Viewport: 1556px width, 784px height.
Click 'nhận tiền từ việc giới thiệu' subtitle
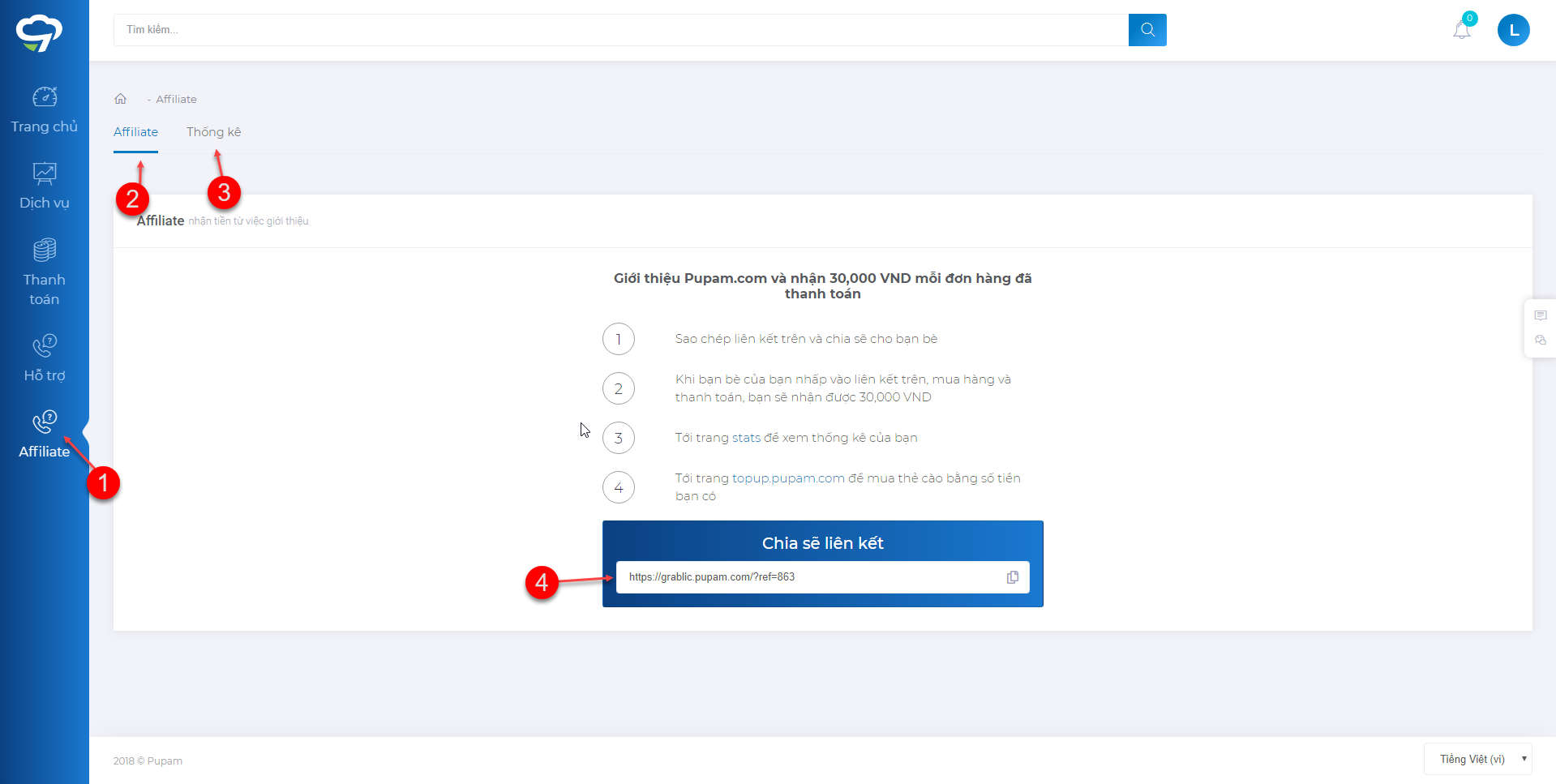[x=248, y=221]
